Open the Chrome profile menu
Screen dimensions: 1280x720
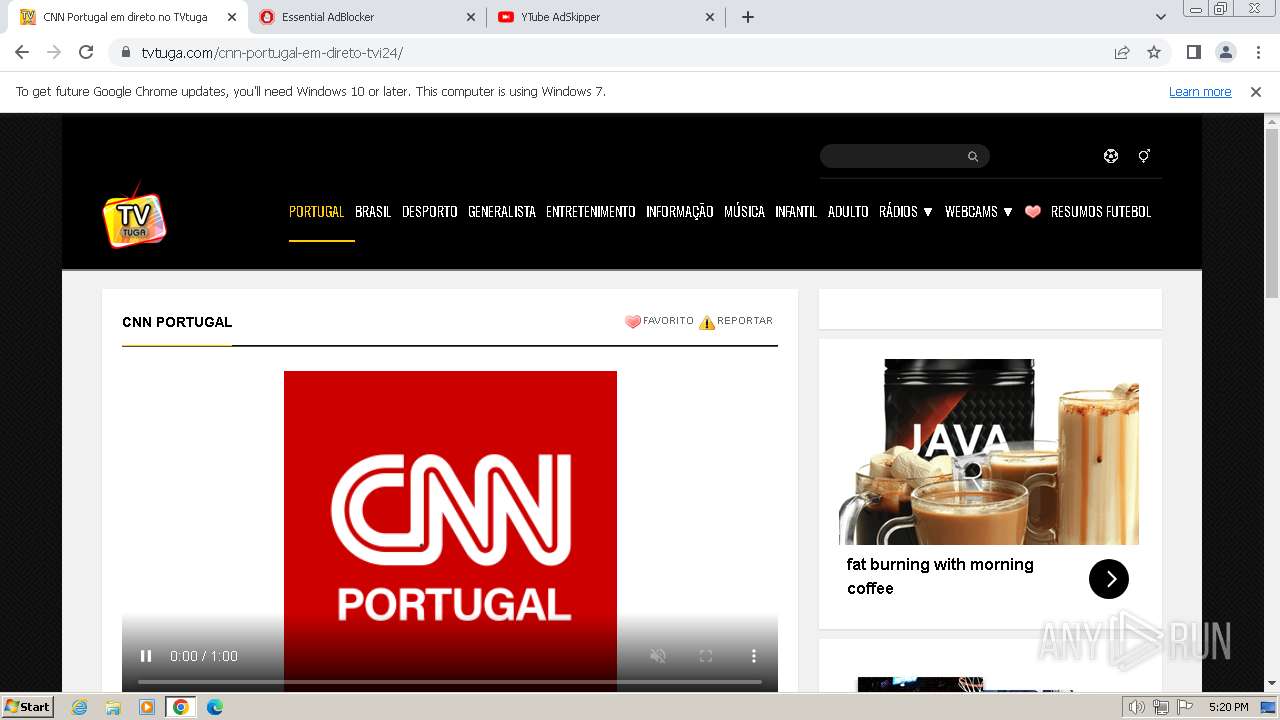click(1226, 53)
